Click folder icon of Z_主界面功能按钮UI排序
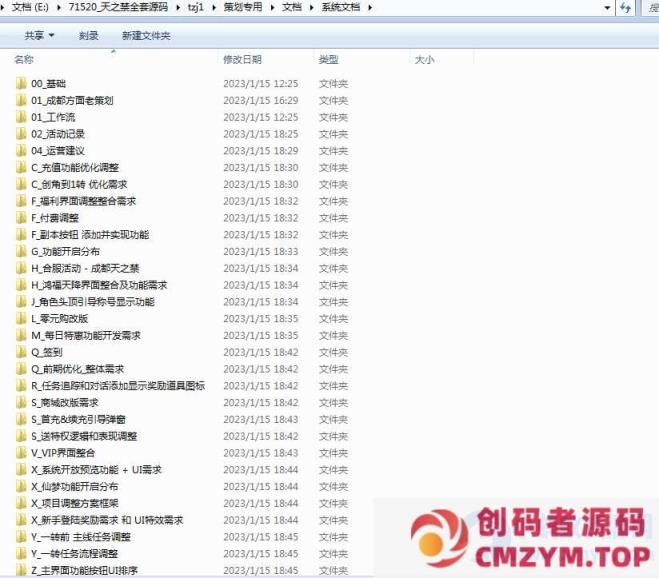This screenshot has width=659, height=578. (x=21, y=570)
